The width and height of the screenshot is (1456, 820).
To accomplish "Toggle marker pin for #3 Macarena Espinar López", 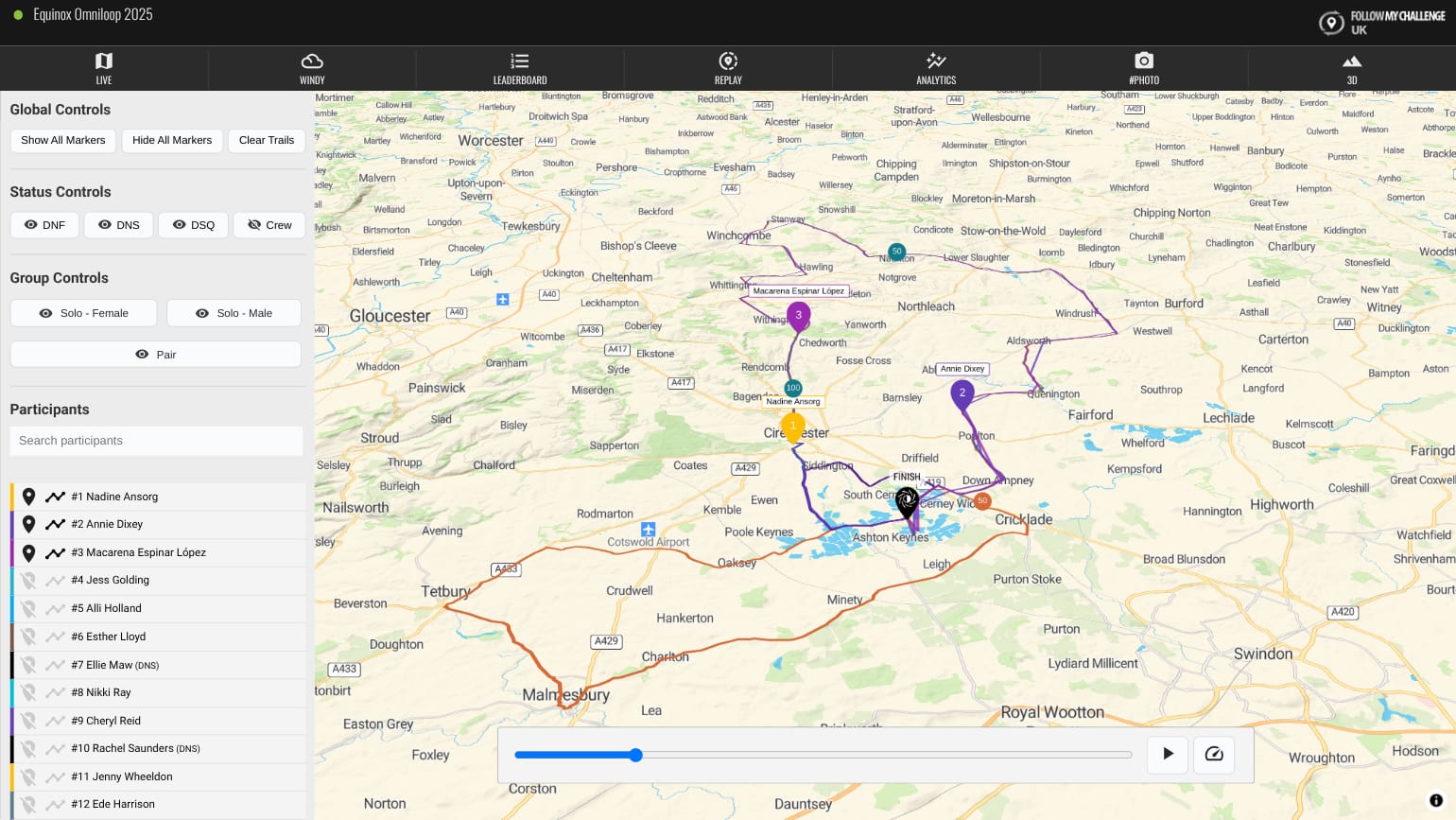I will pos(28,552).
